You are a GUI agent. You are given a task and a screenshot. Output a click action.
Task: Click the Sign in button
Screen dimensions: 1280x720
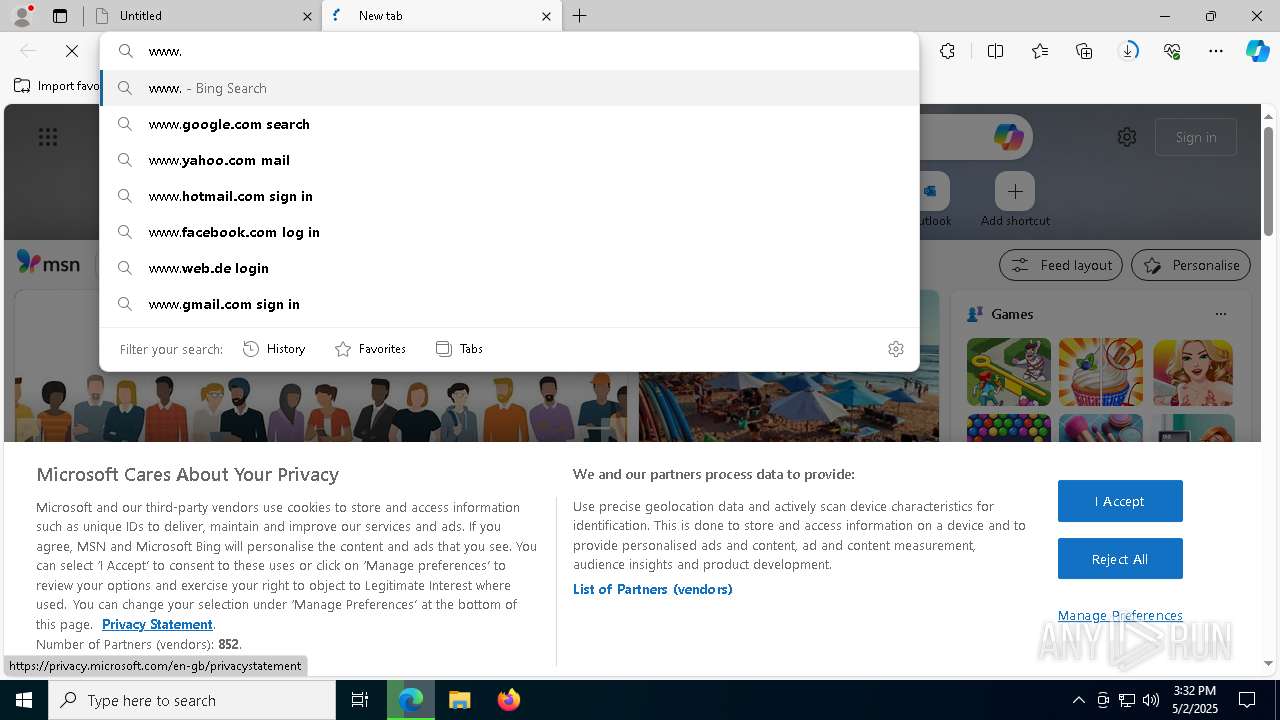click(x=1196, y=137)
